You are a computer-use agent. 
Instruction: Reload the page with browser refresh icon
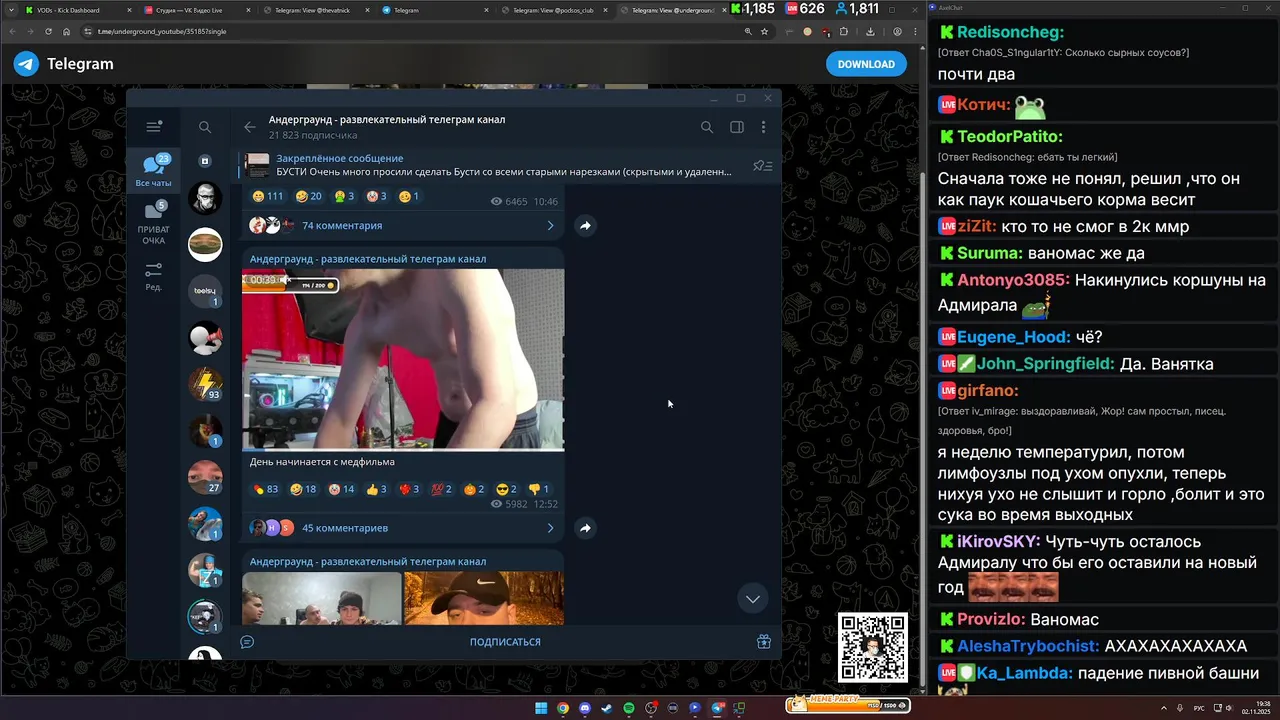[x=48, y=31]
